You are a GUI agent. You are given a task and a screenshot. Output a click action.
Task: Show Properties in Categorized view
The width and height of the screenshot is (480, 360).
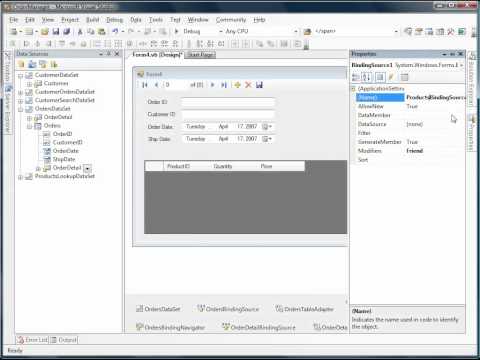pos(356,77)
